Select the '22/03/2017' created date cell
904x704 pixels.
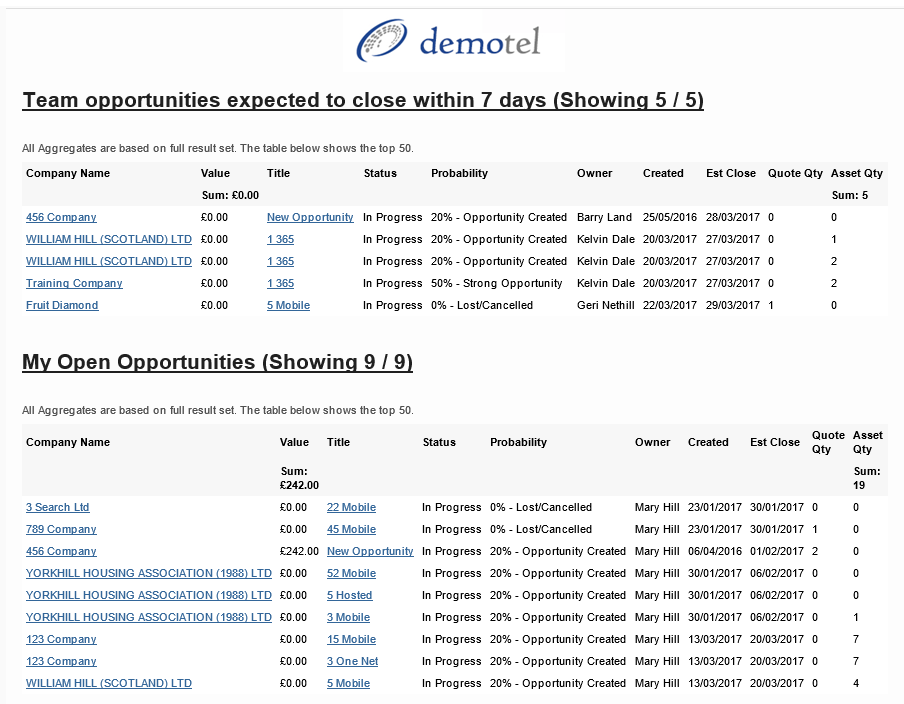click(670, 305)
